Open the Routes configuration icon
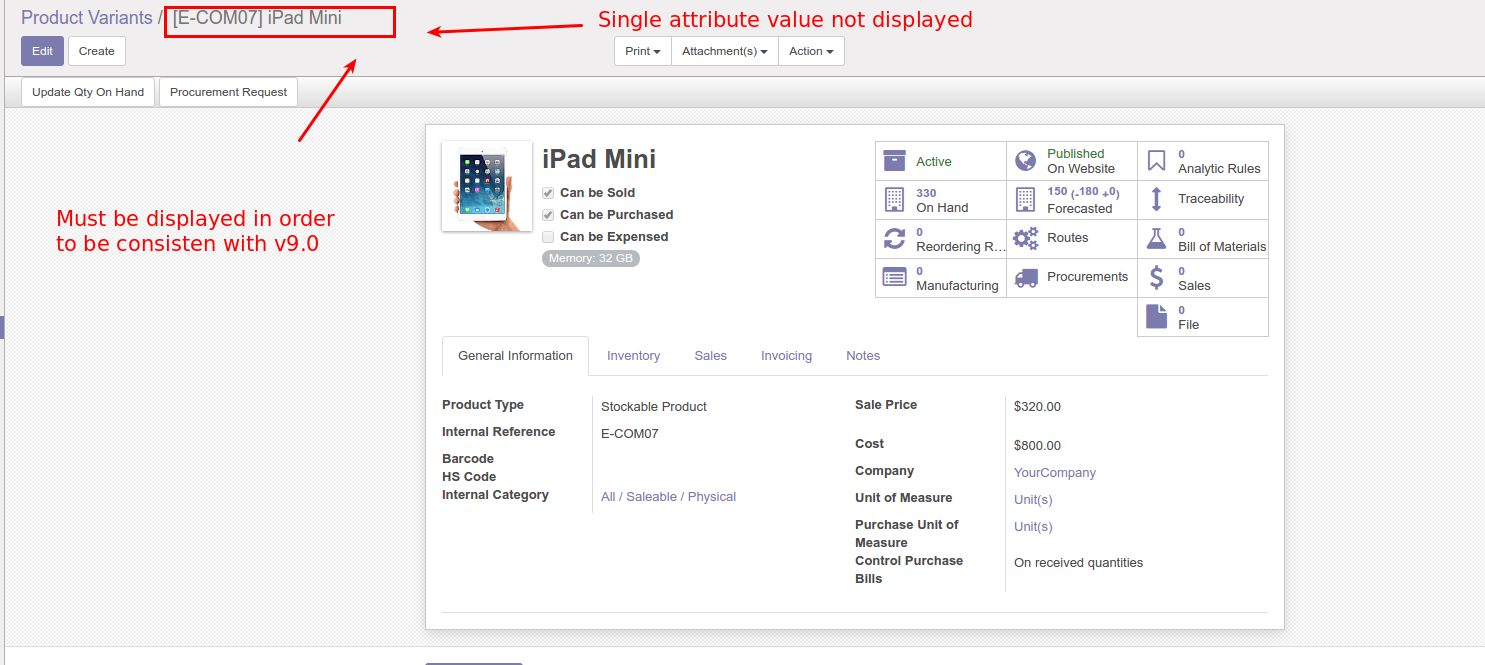 (1025, 238)
